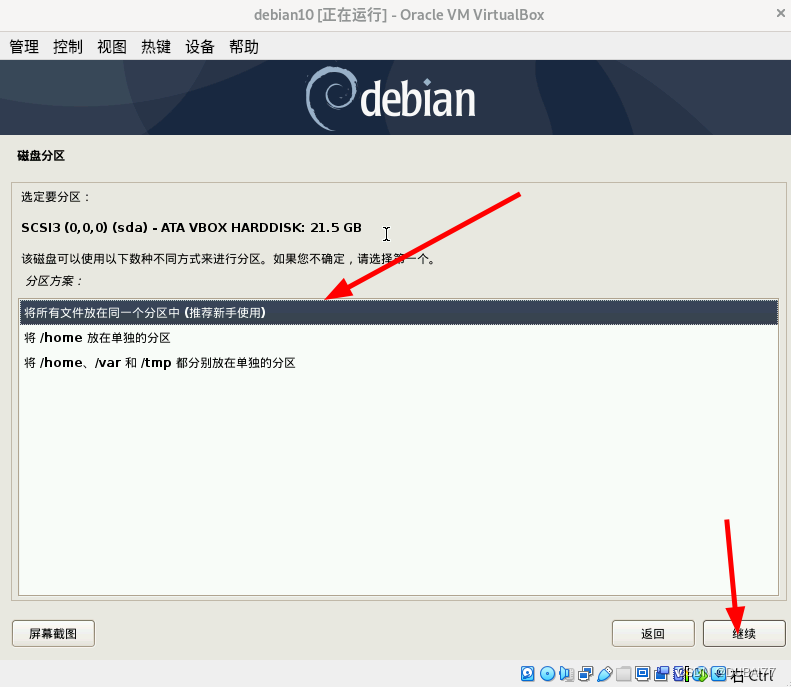Click the 继续 button
Viewport: 791px width, 687px height.
click(744, 634)
